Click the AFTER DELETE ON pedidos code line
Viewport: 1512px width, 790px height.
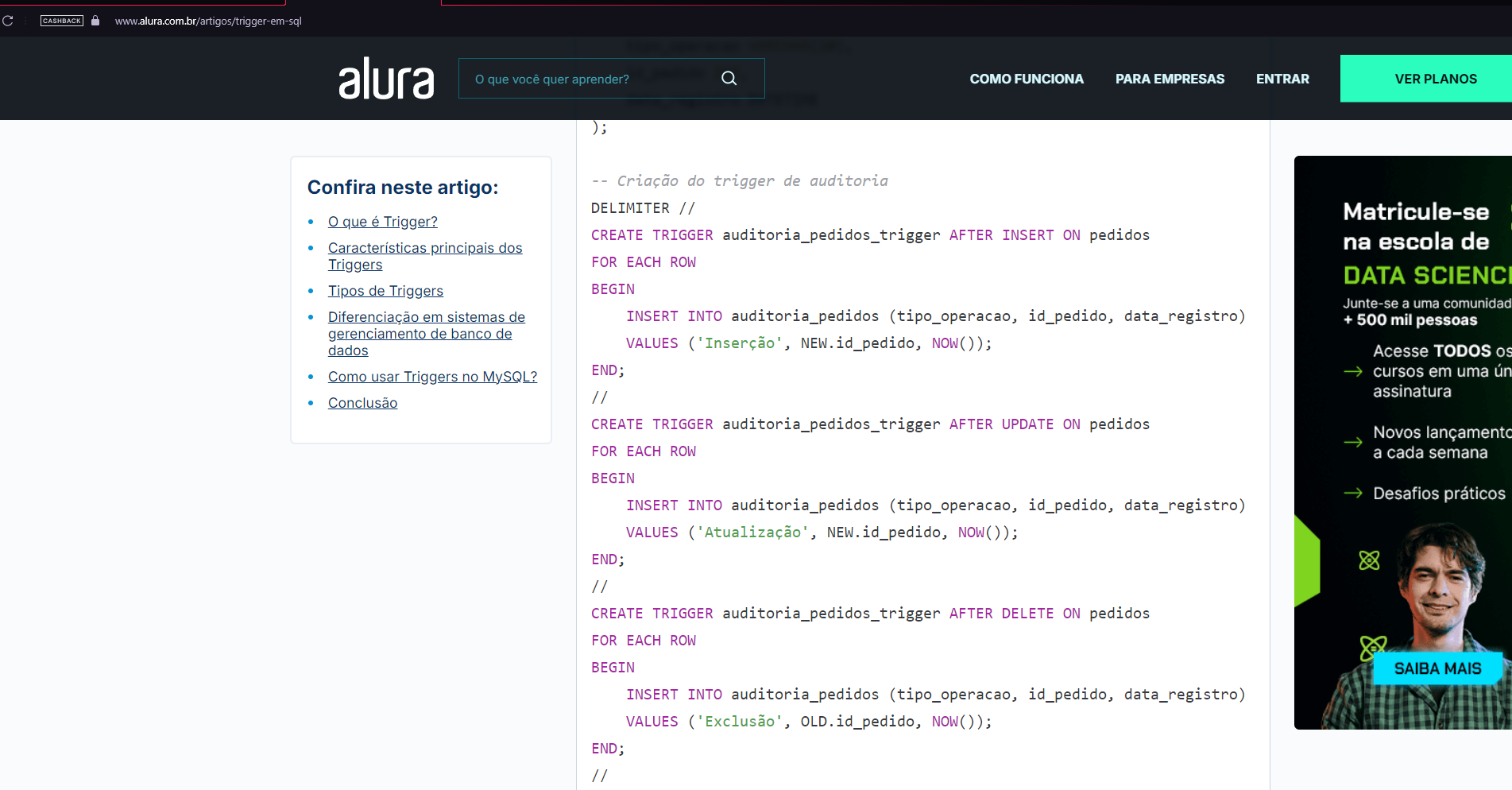pos(870,614)
